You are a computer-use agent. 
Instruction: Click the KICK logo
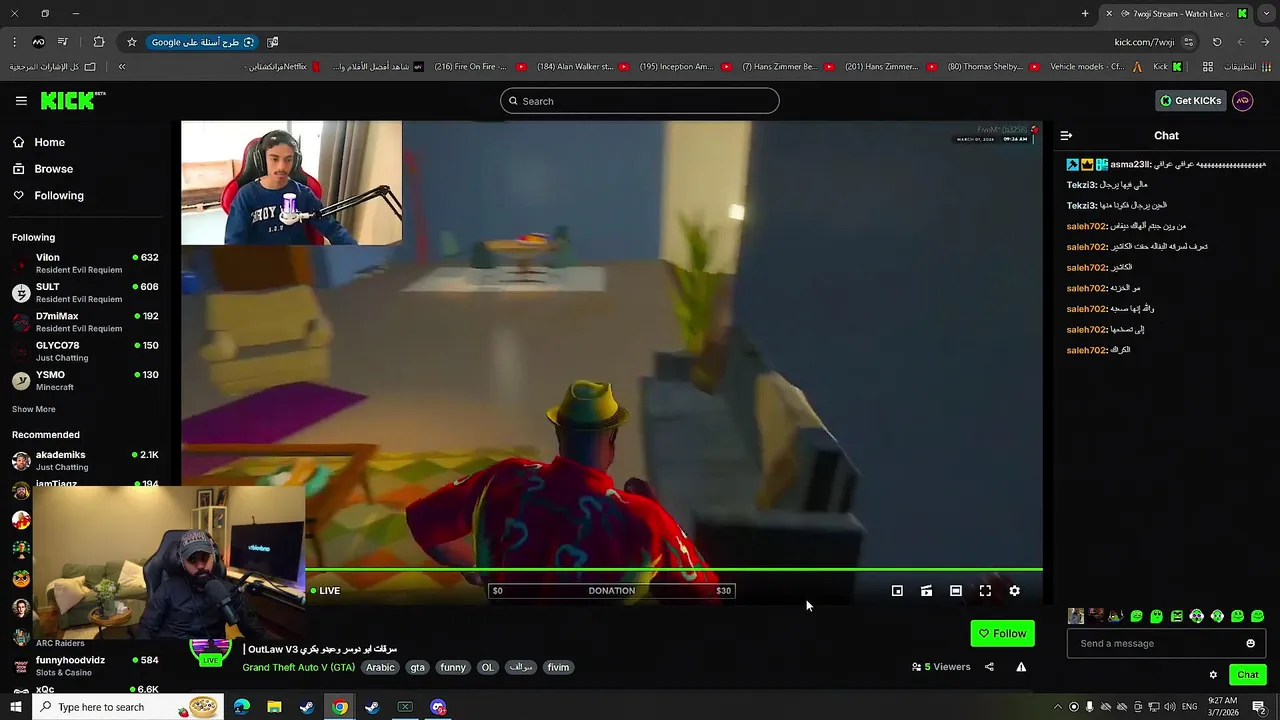tap(72, 100)
